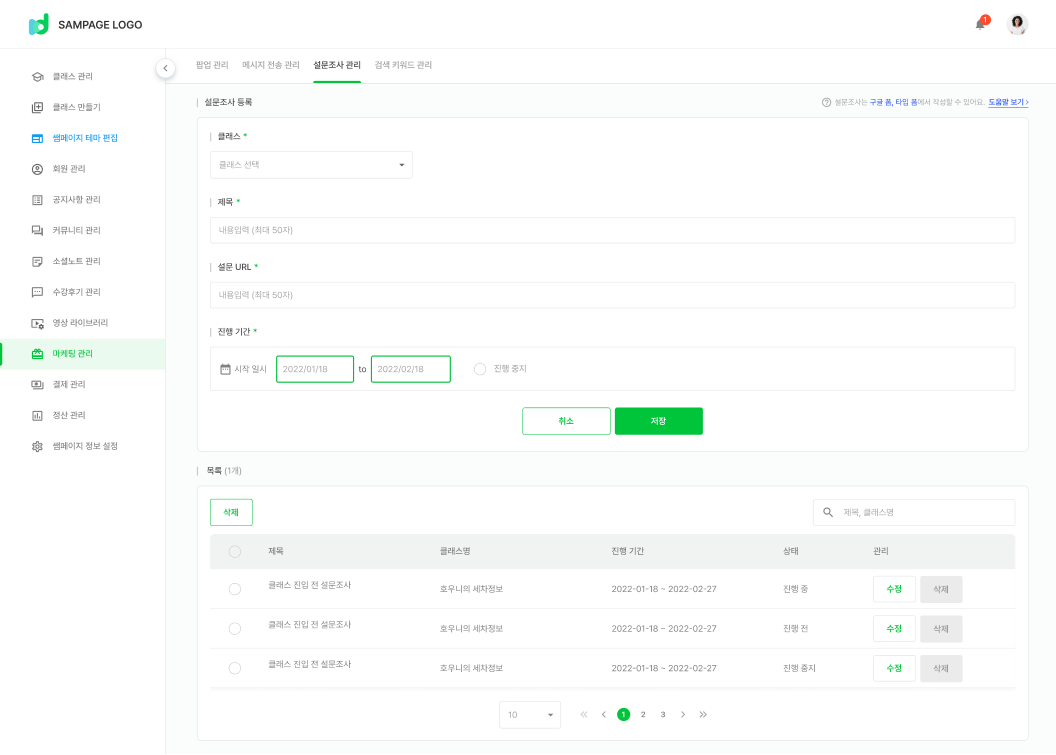Screen dimensions: 1056x755
Task: Click search magnifier icon in list
Action: [828, 512]
